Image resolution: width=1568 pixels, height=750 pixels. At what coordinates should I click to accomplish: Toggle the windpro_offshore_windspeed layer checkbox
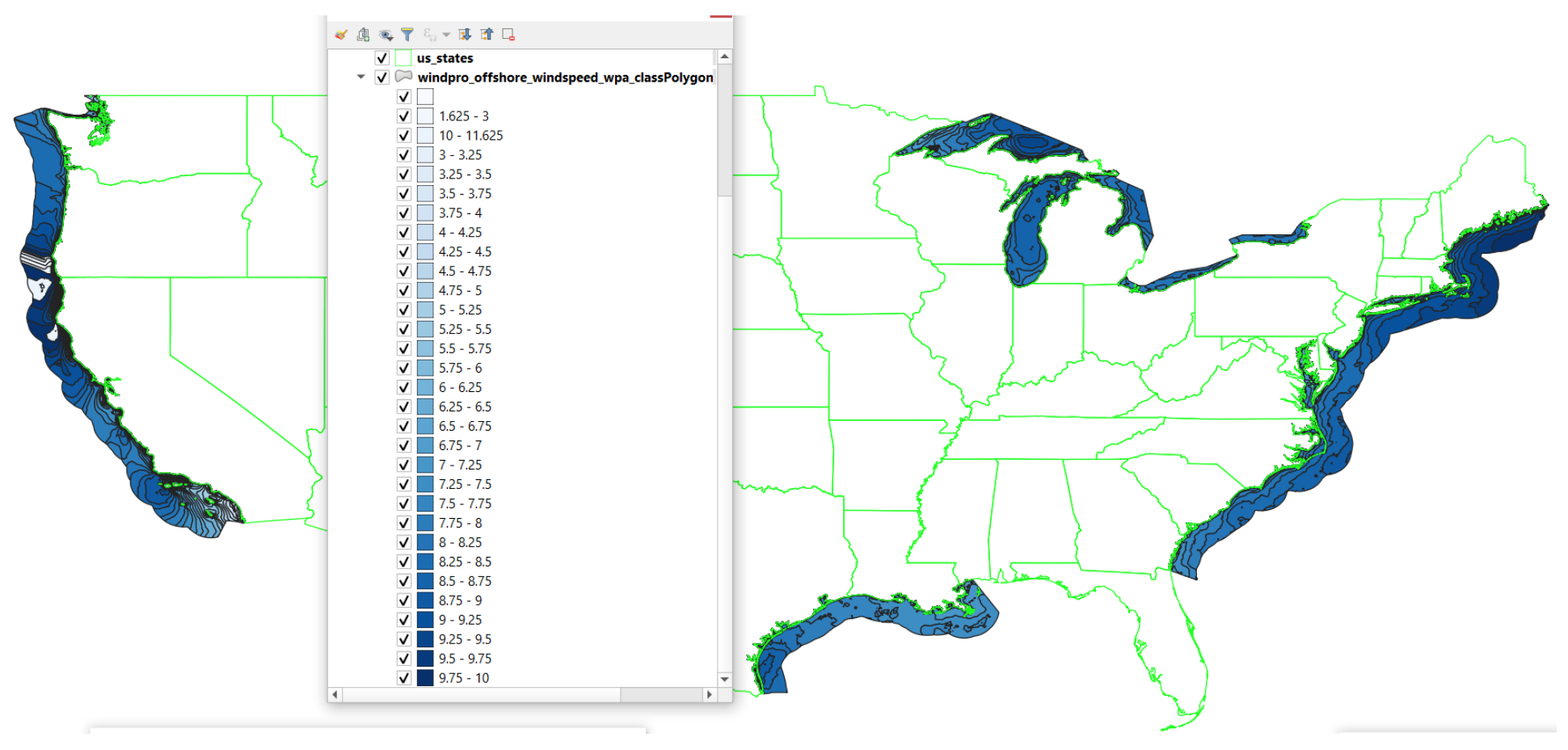[382, 78]
